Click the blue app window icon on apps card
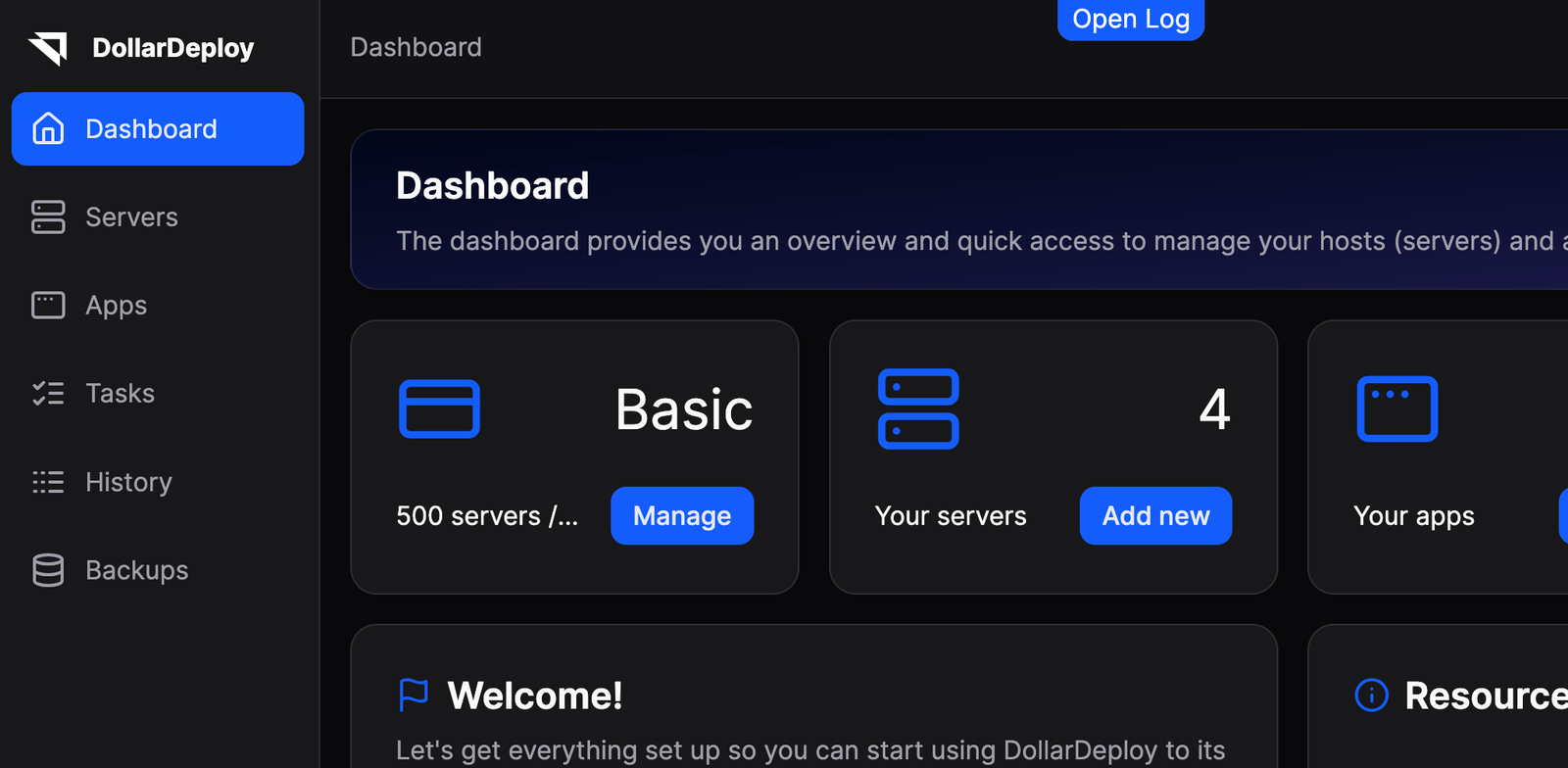This screenshot has height=768, width=1568. click(1397, 408)
